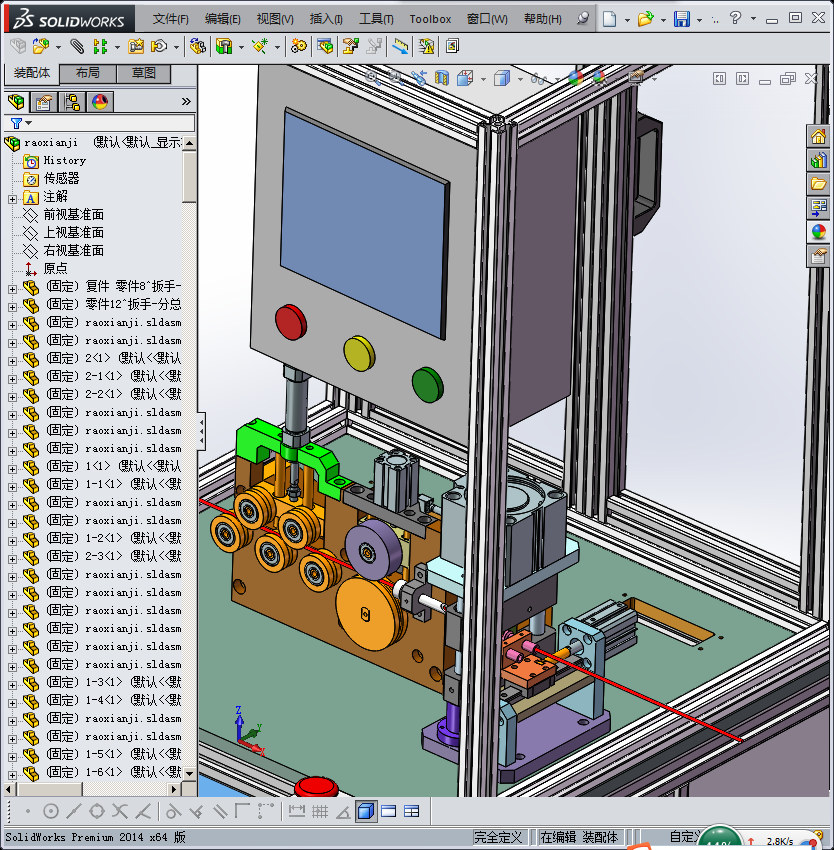Screen dimensions: 834x850
Task: Select the 原点 origin item
Action: pyautogui.click(x=55, y=268)
